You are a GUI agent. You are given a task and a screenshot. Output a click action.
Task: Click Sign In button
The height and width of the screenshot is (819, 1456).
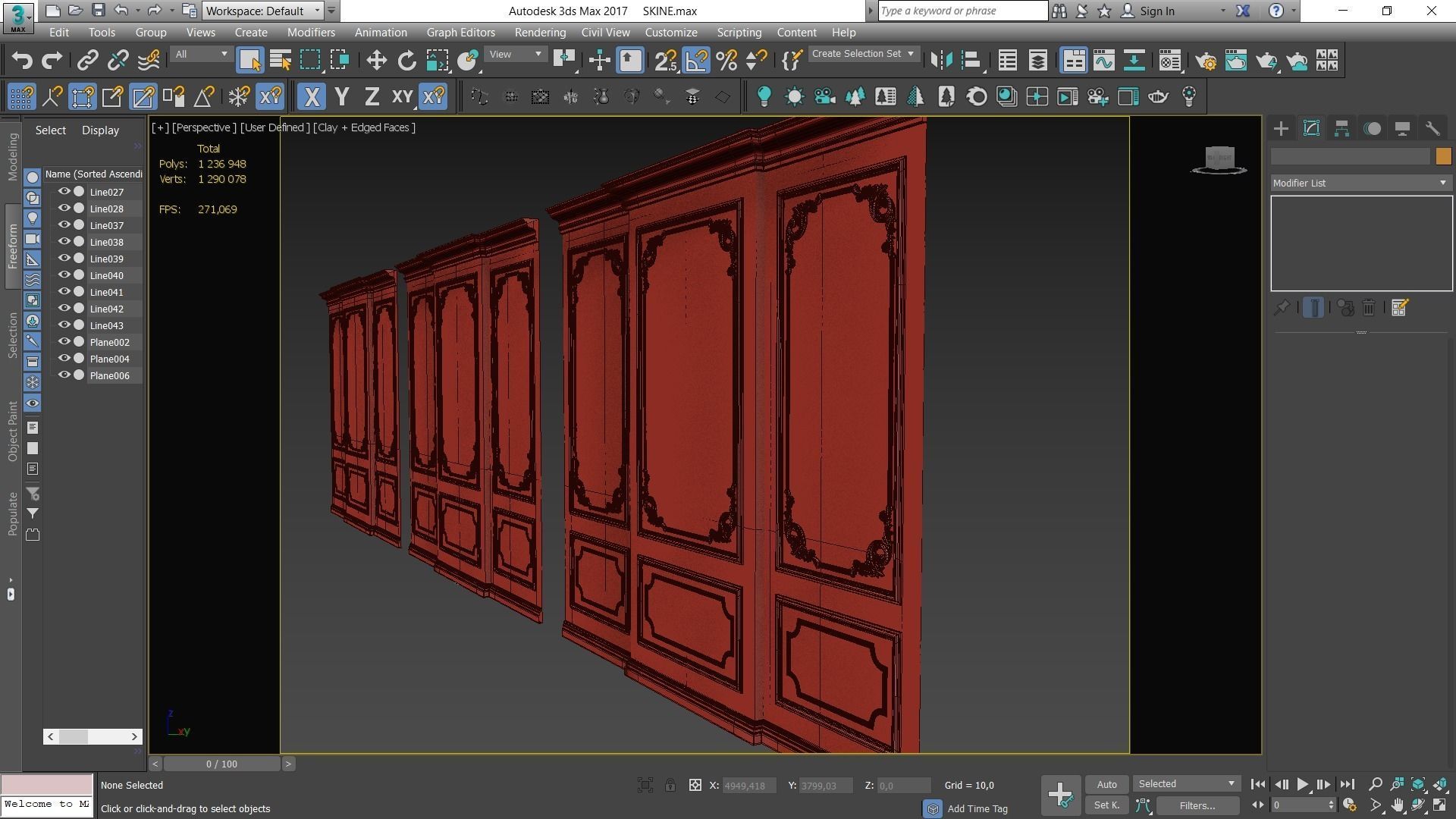1148,11
